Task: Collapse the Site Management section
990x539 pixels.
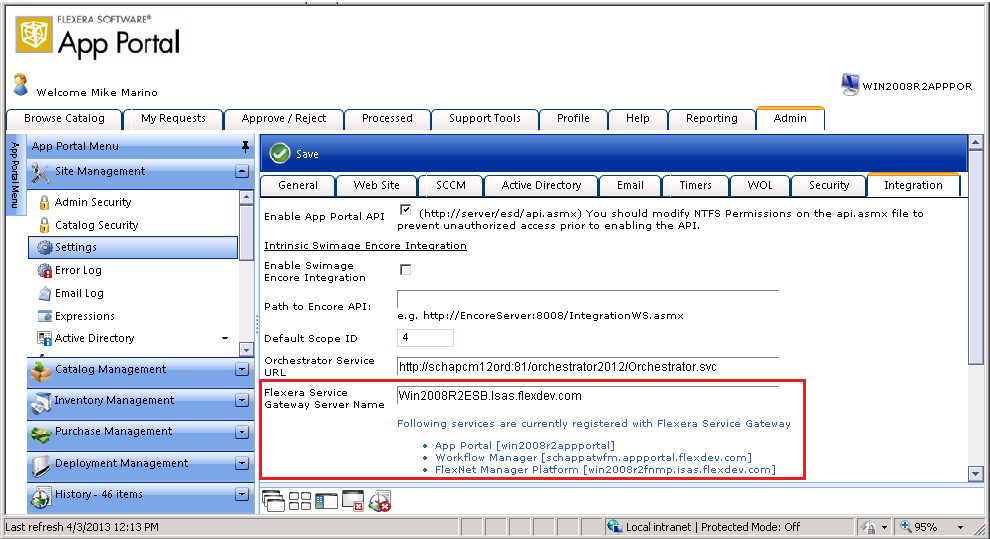Action: coord(242,172)
